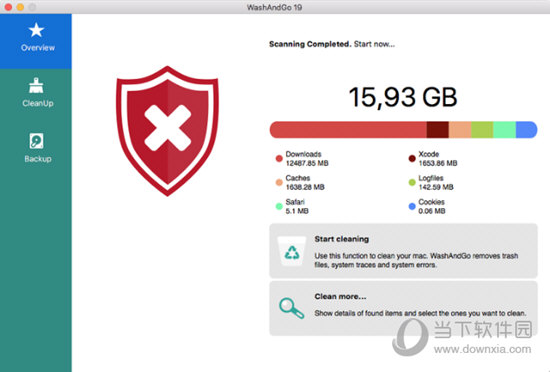This screenshot has width=550, height=372.
Task: Open the Backup disk icon
Action: pos(36,141)
